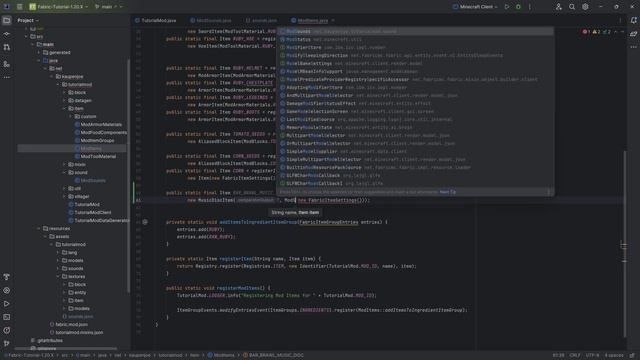The height and width of the screenshot is (360, 640).
Task: Close the ModItems.java tab
Action: click(333, 20)
